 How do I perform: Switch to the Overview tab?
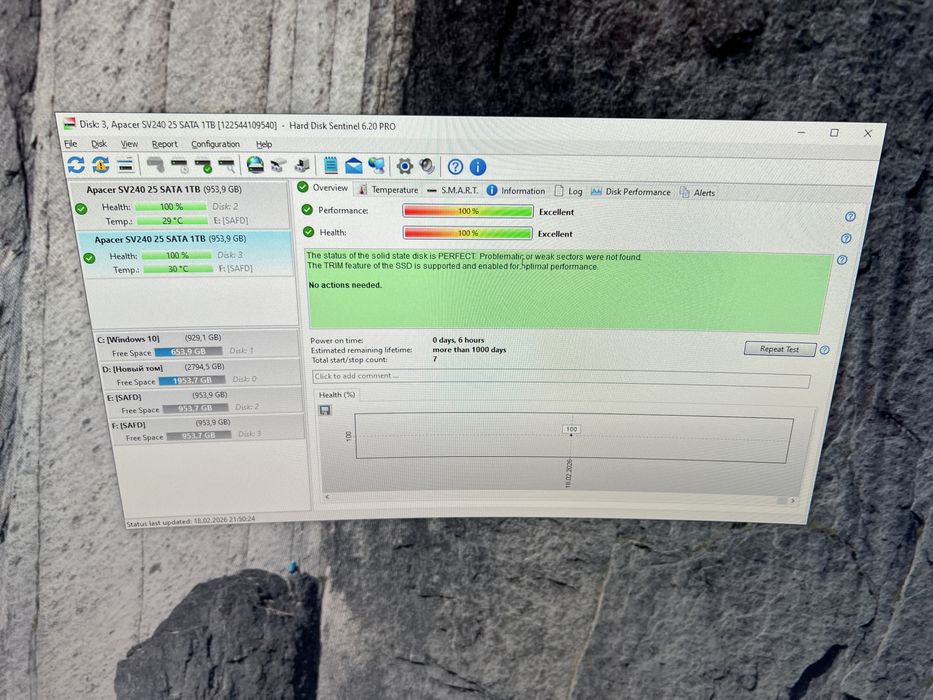tap(323, 188)
